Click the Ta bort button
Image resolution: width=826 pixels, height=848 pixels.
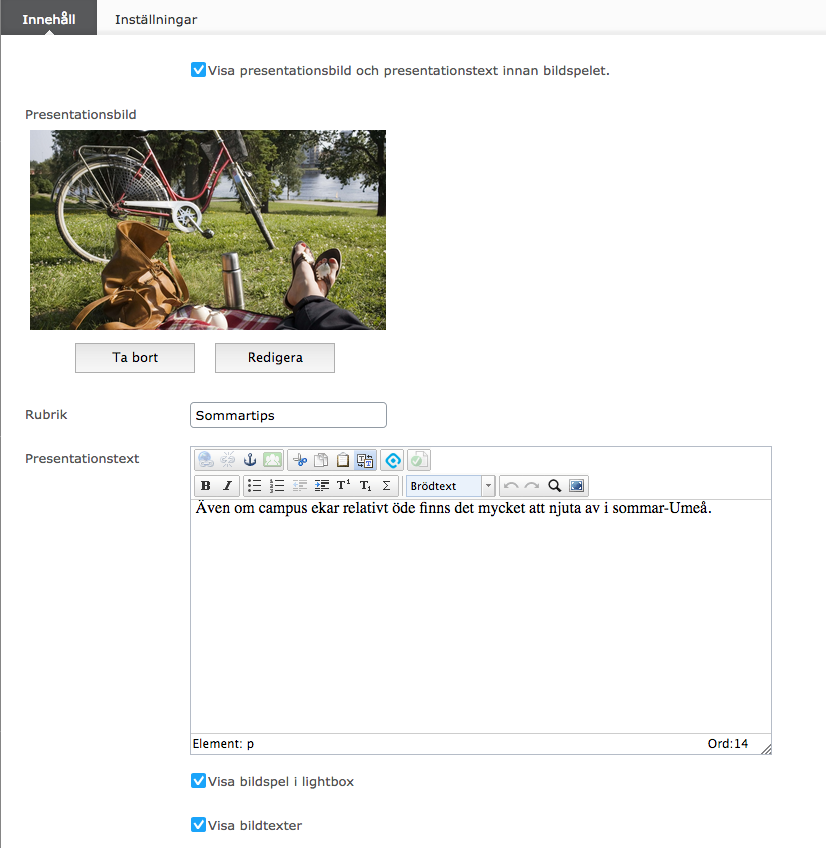point(135,357)
